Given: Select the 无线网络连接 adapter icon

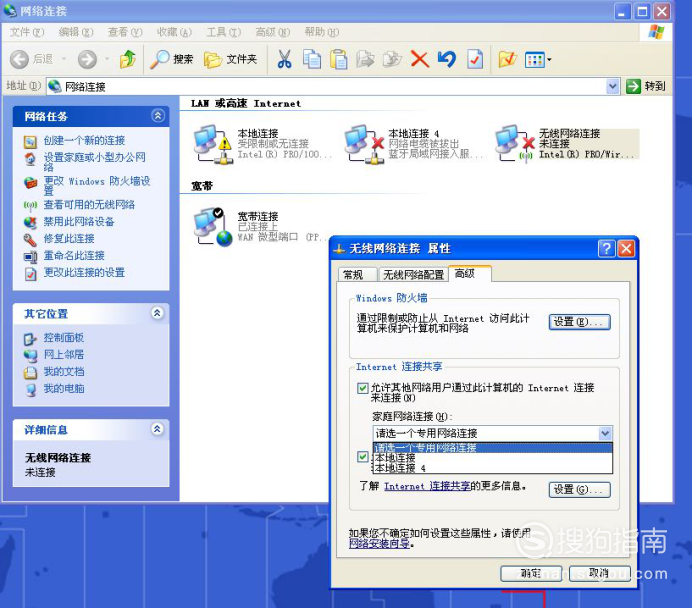Looking at the screenshot, I should point(515,145).
